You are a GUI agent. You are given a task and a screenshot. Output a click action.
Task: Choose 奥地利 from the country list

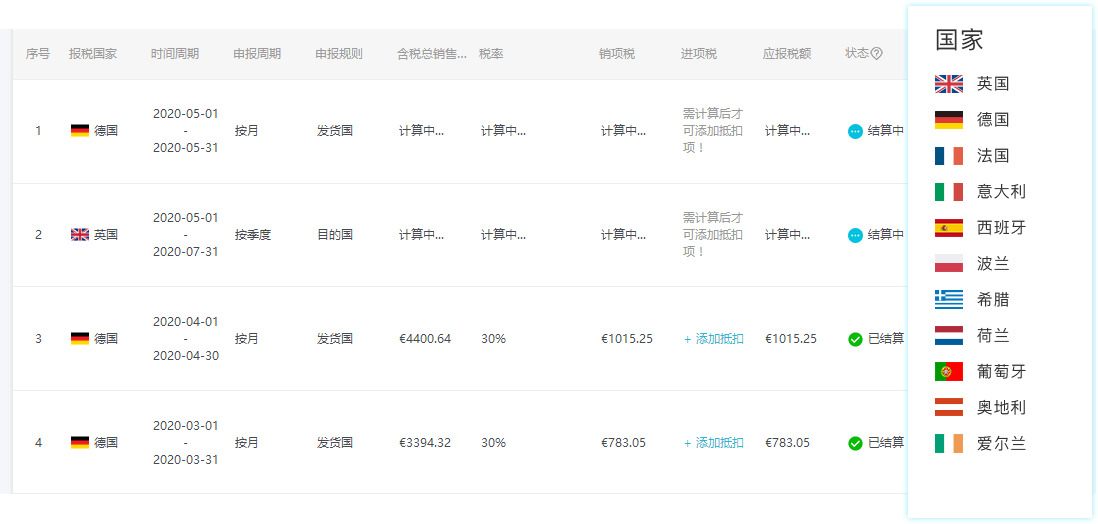[x=1001, y=407]
